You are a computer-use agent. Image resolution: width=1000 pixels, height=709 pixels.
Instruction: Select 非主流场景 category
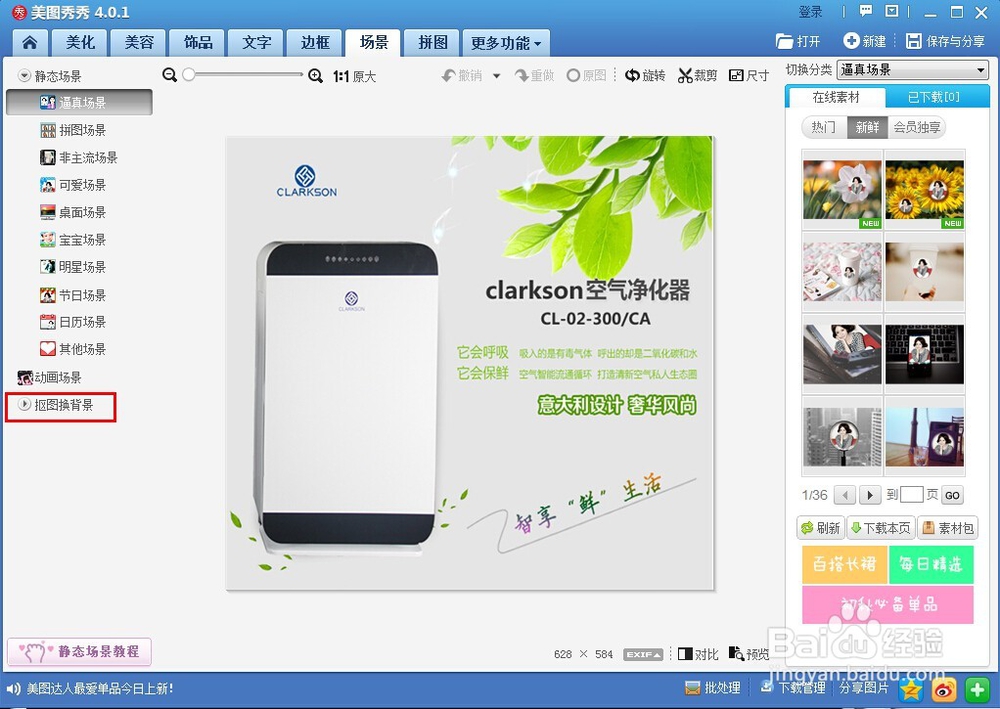[78, 157]
